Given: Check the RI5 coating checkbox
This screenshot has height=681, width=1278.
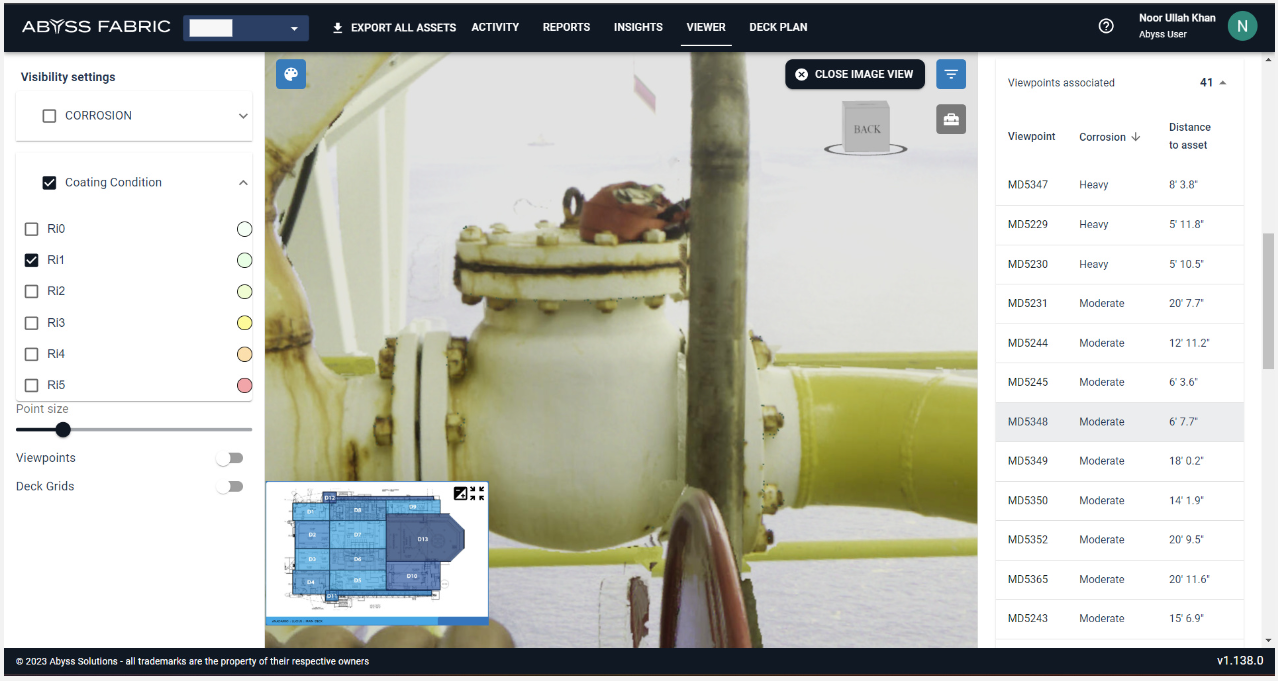Looking at the screenshot, I should 32,385.
